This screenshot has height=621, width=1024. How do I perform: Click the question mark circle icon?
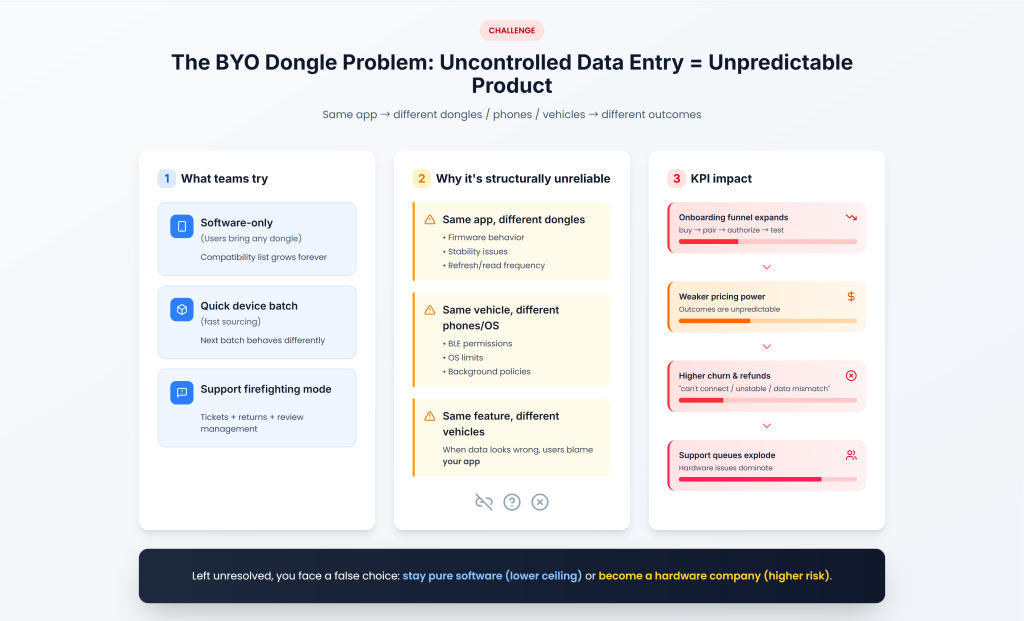pyautogui.click(x=512, y=502)
